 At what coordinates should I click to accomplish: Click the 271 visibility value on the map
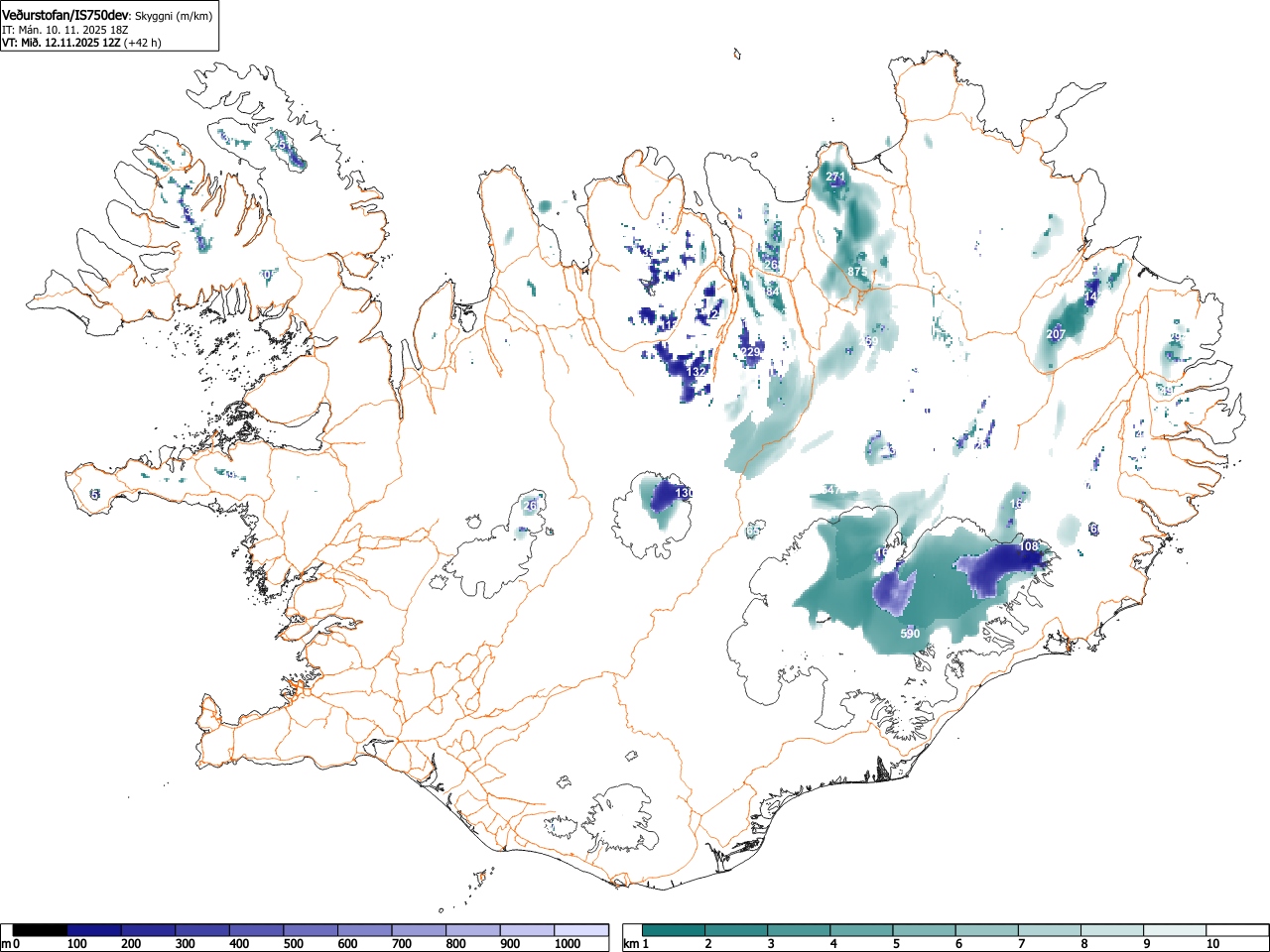pyautogui.click(x=835, y=178)
